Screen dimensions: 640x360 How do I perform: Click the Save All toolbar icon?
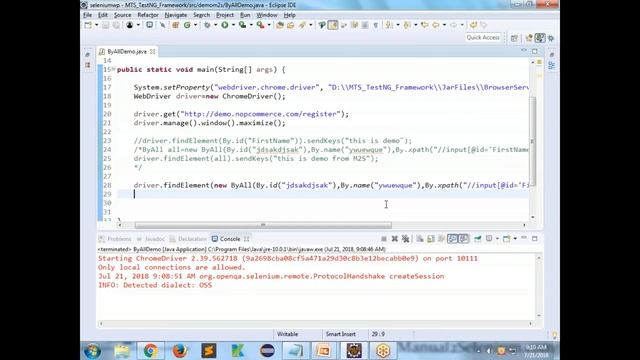[116, 25]
